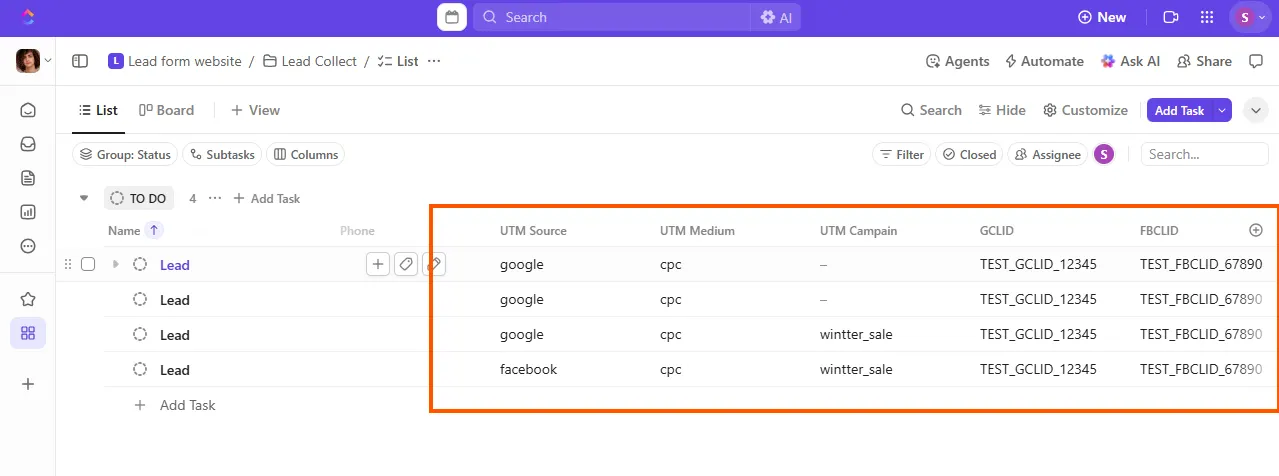Tick the first Lead row checkbox
The height and width of the screenshot is (476, 1279).
(x=88, y=264)
